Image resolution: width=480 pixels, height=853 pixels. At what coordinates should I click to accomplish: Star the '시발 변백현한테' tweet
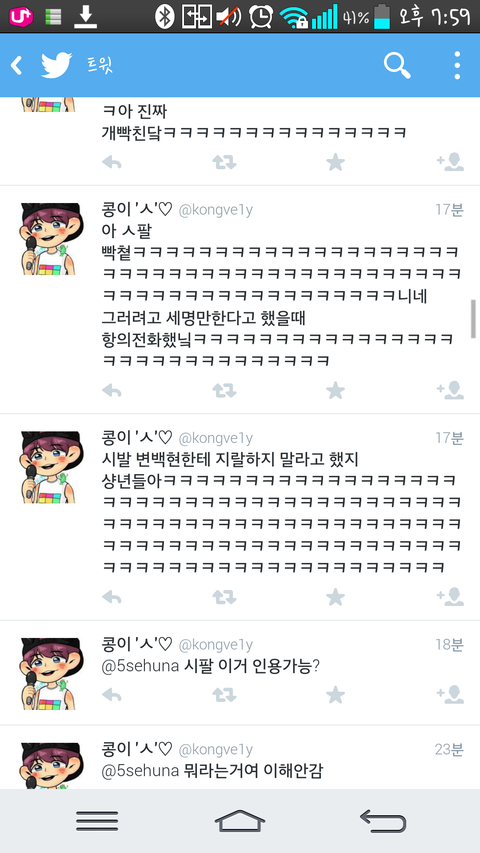[335, 597]
